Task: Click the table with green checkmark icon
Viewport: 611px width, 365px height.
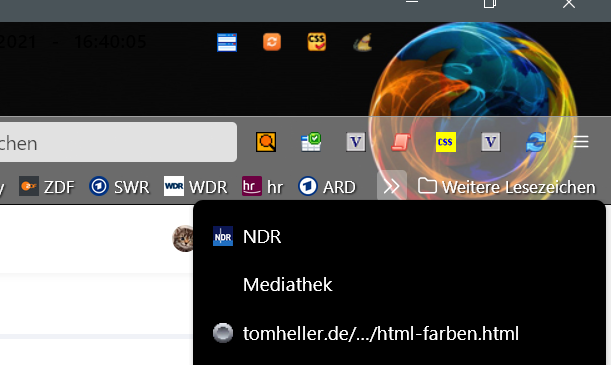Action: [x=311, y=142]
